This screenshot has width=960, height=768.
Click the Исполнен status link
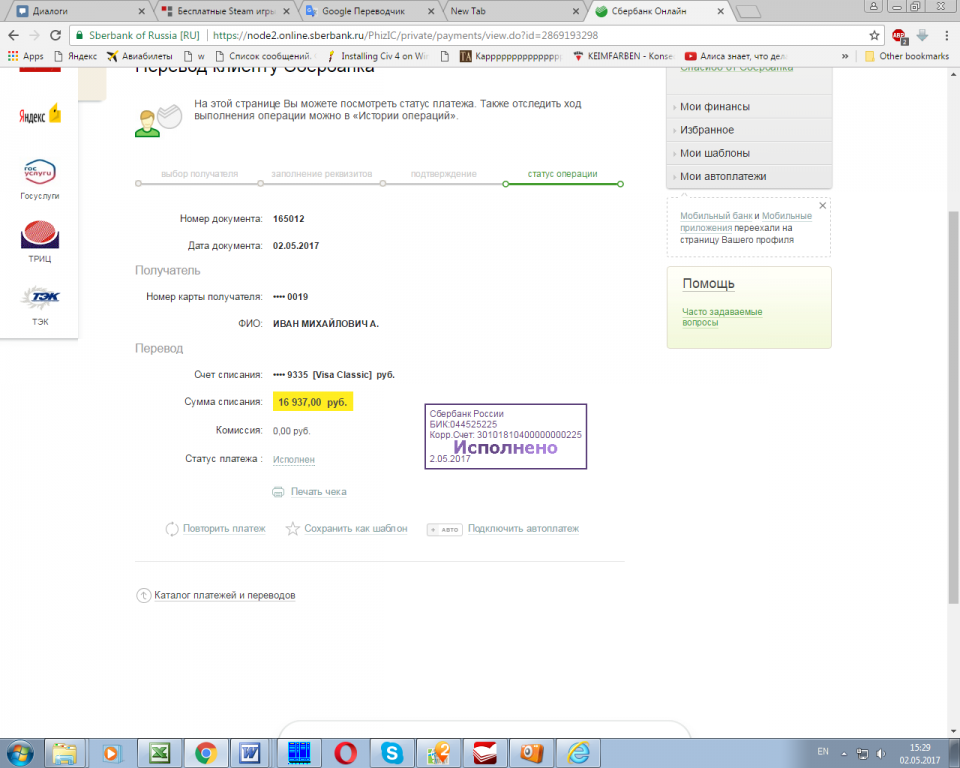pos(294,459)
